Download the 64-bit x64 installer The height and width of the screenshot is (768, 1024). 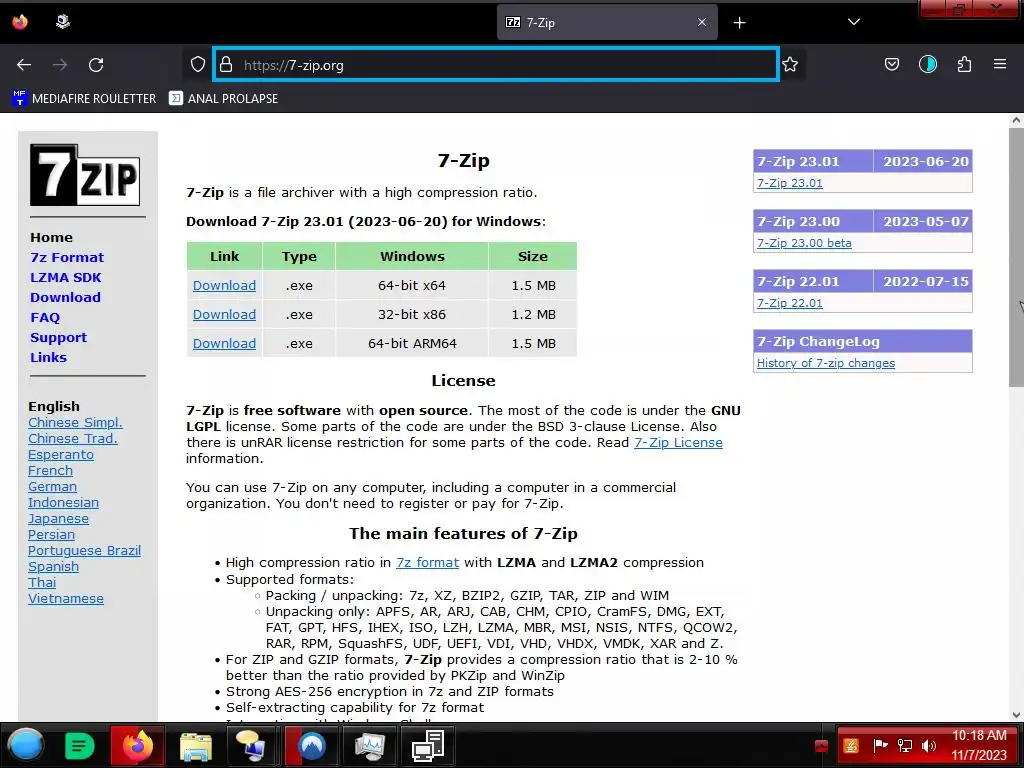[224, 285]
